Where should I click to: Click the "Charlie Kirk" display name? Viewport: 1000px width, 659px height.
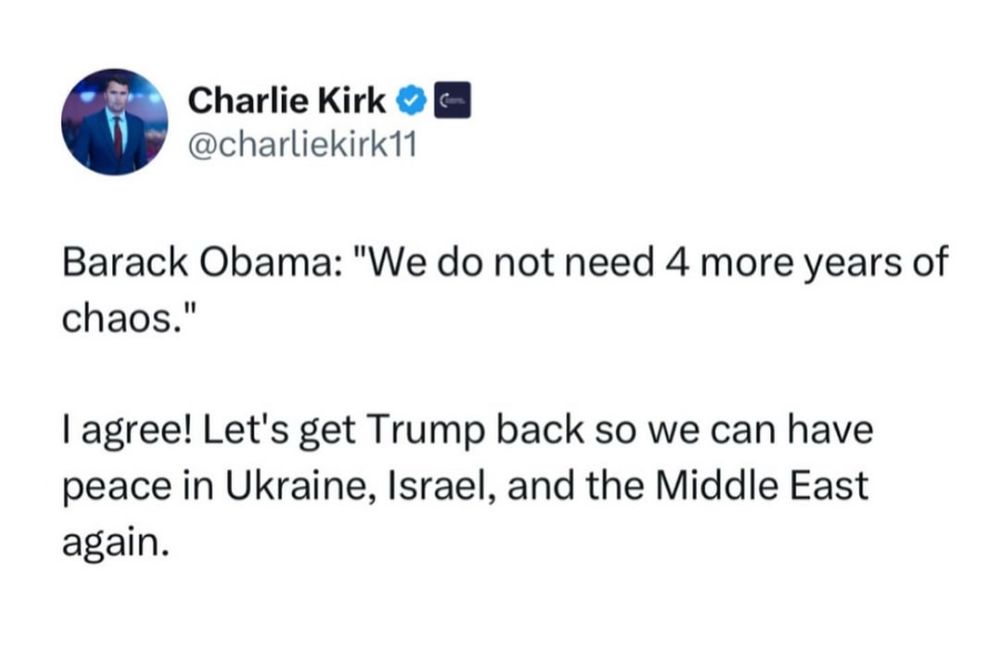coord(286,101)
